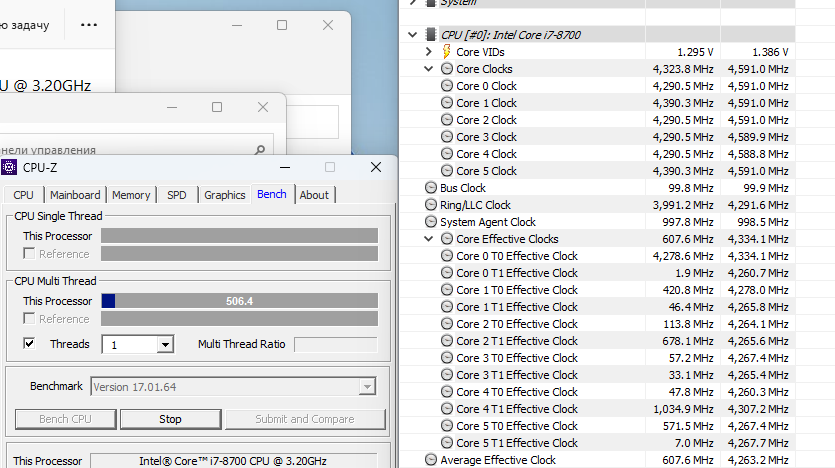Image resolution: width=835 pixels, height=468 pixels.
Task: Minimize the CPU-Z window
Action: [285, 167]
